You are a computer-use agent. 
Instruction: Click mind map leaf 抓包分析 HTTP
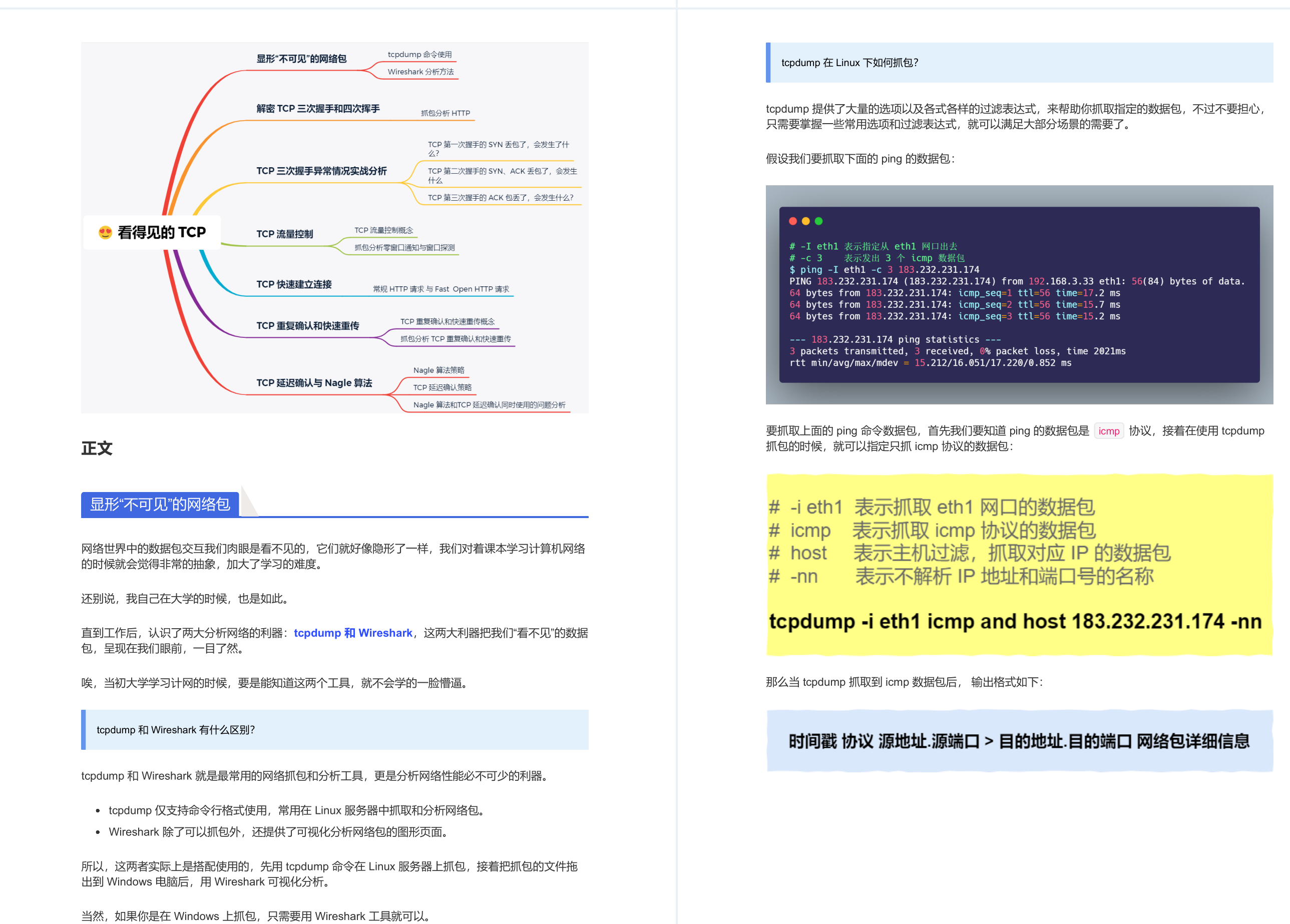(446, 113)
